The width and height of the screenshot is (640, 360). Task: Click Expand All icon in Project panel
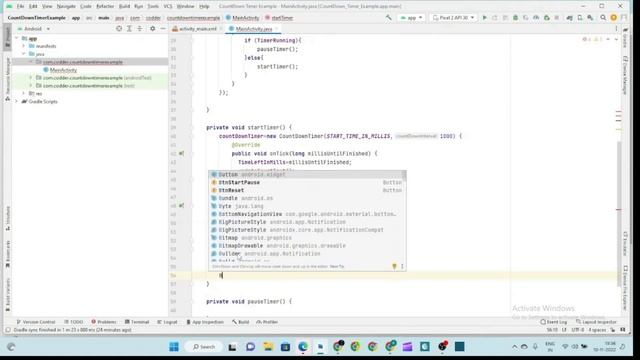coord(129,29)
